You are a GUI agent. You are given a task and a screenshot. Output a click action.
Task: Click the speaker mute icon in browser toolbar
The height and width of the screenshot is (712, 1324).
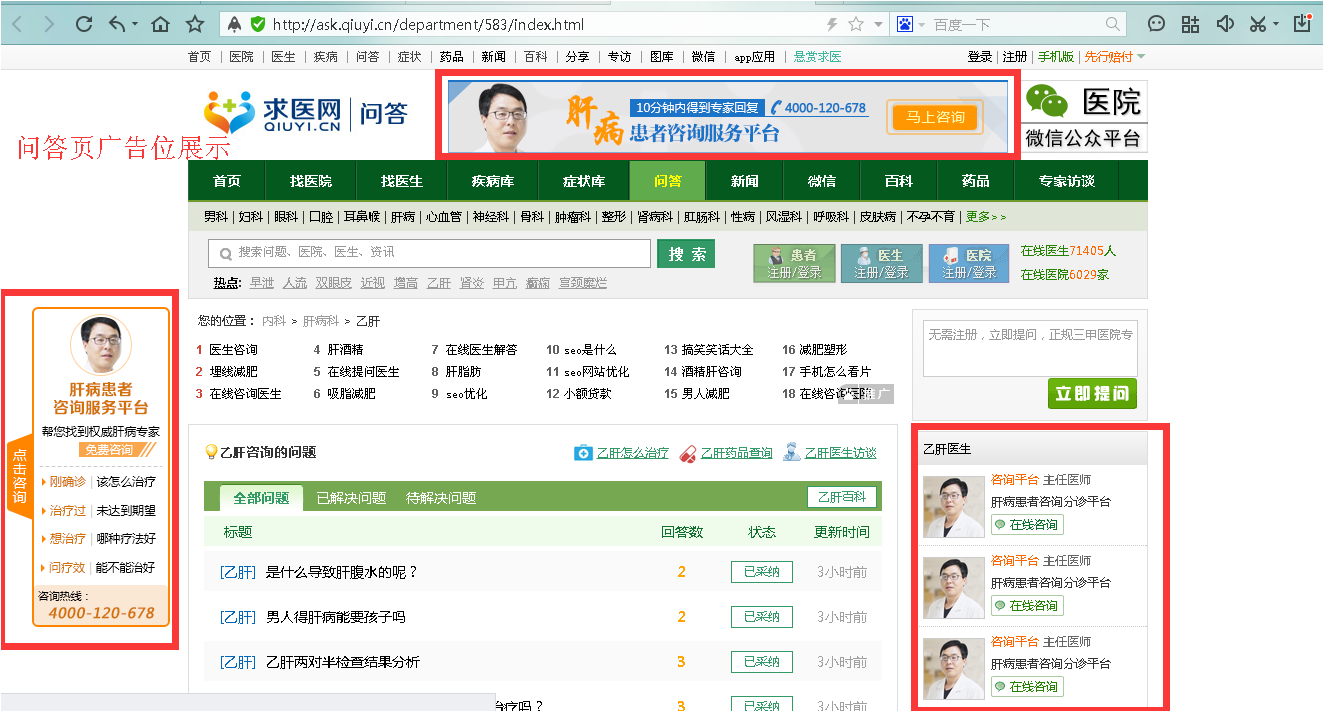click(1225, 24)
